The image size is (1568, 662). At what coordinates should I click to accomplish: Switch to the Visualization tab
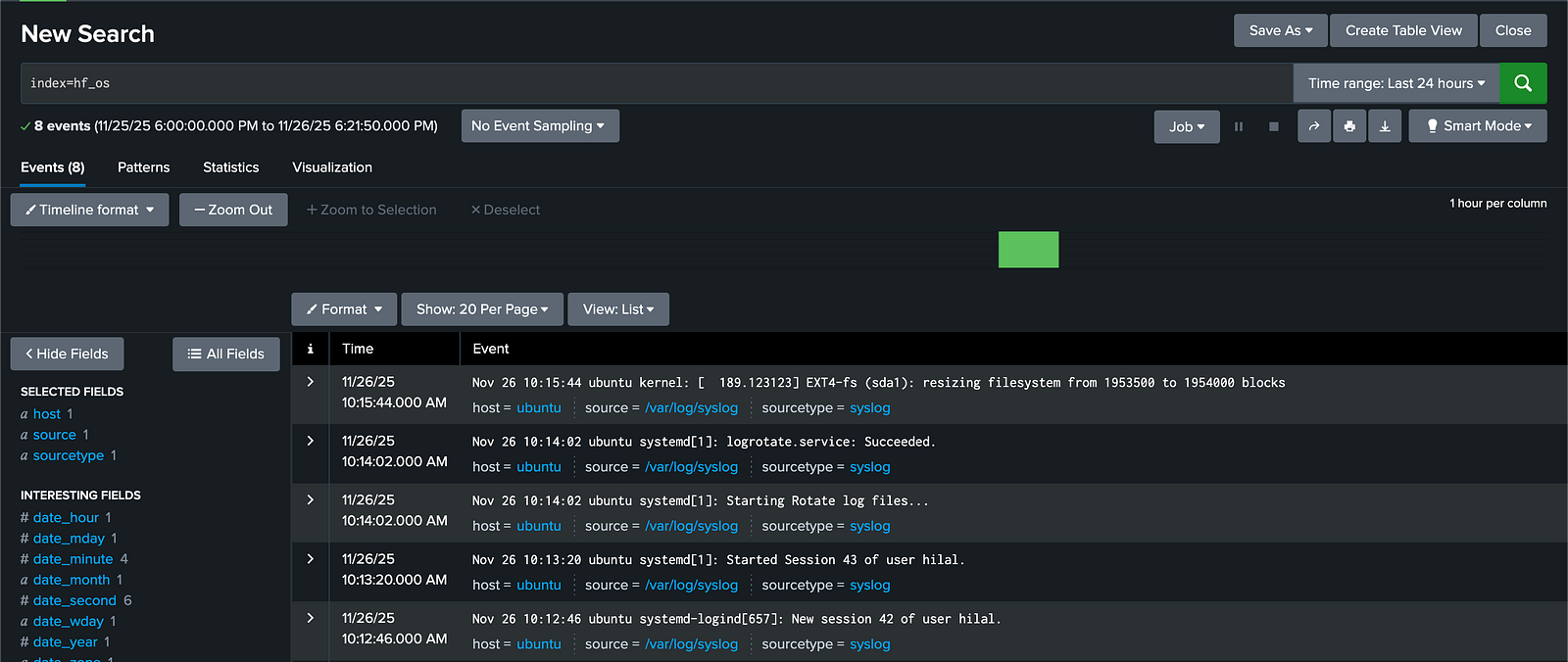pyautogui.click(x=332, y=167)
